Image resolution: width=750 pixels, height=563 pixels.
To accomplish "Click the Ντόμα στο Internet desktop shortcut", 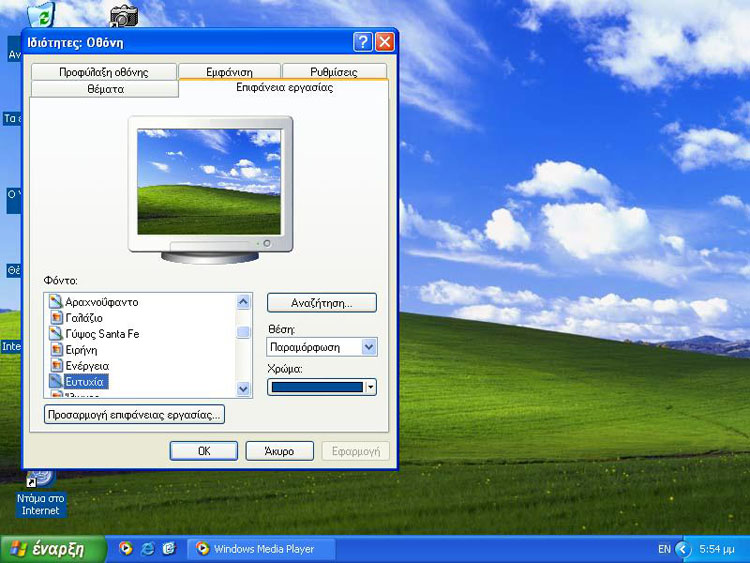I will tap(40, 495).
